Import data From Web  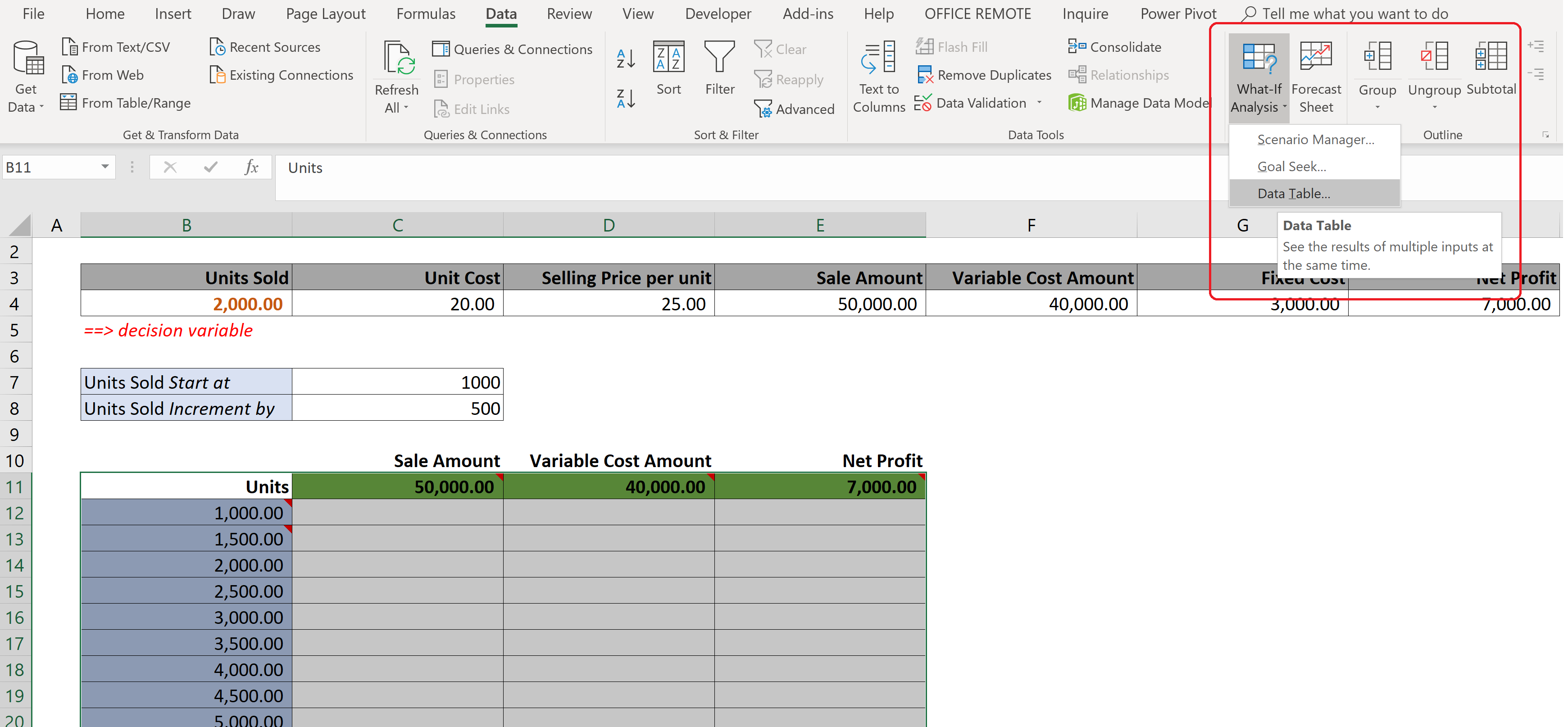(x=103, y=75)
